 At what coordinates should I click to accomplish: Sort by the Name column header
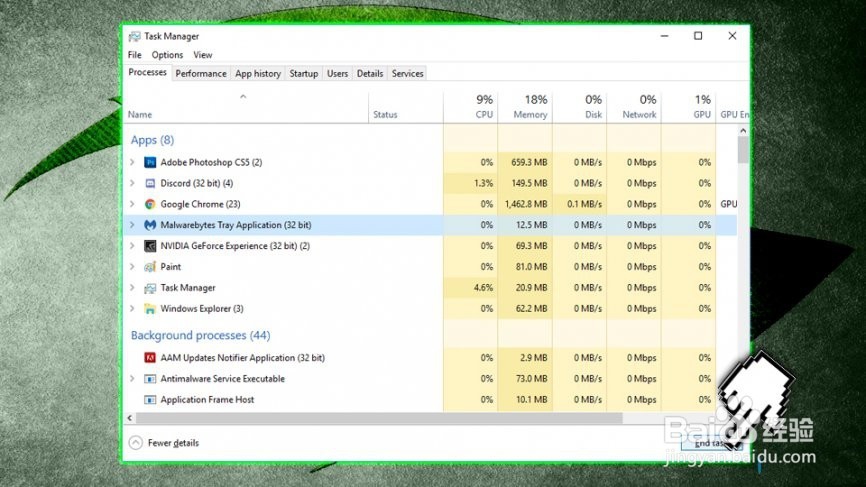(246, 107)
